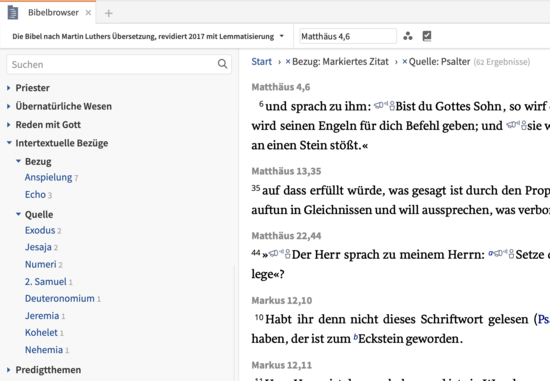Collapse the Bezug subcategory
Screen dimensions: 550x381
pos(18,161)
